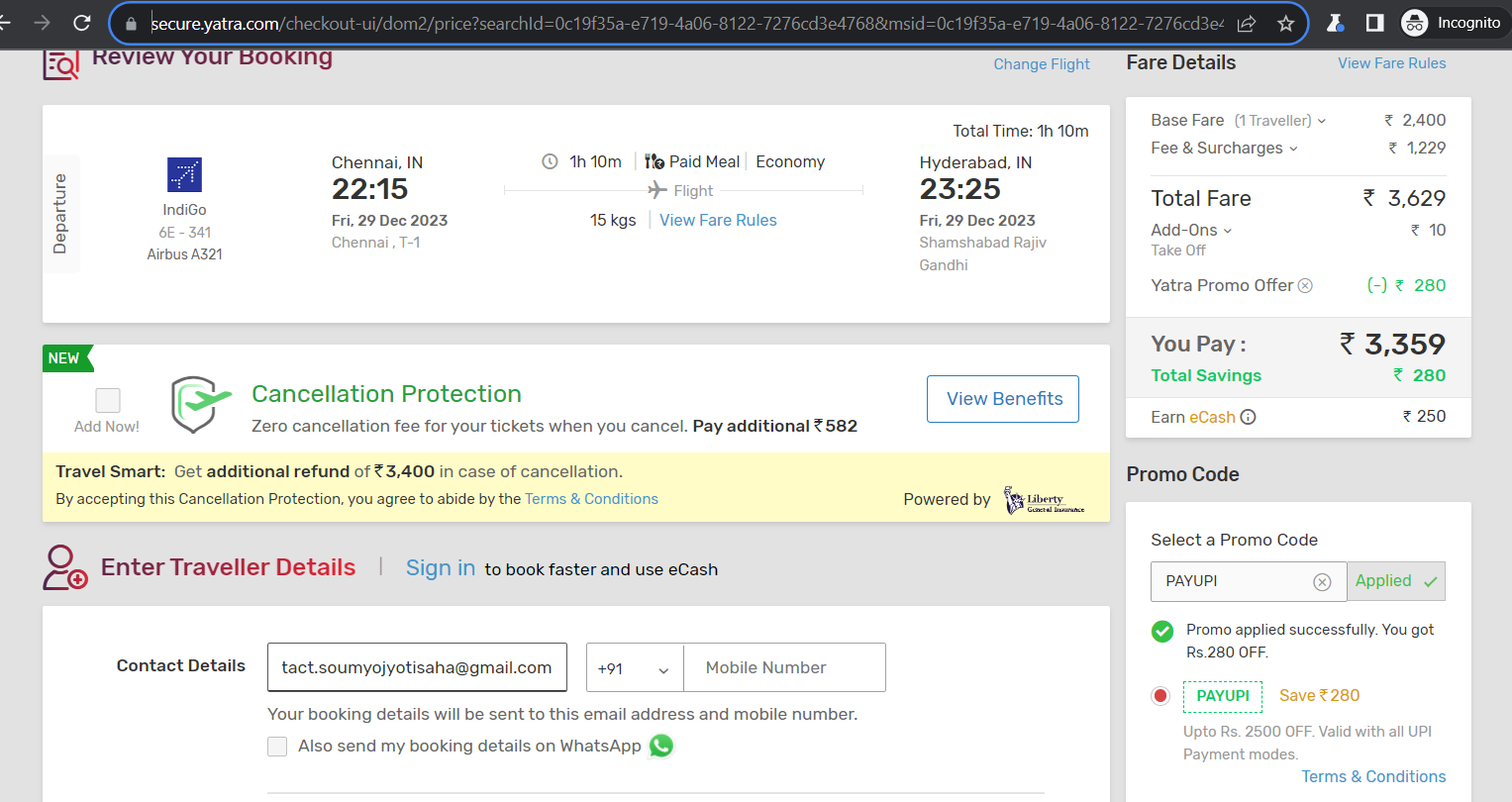Click the Earn eCash ₹ 250 value
Screen dimensions: 1512x802
1424,416
